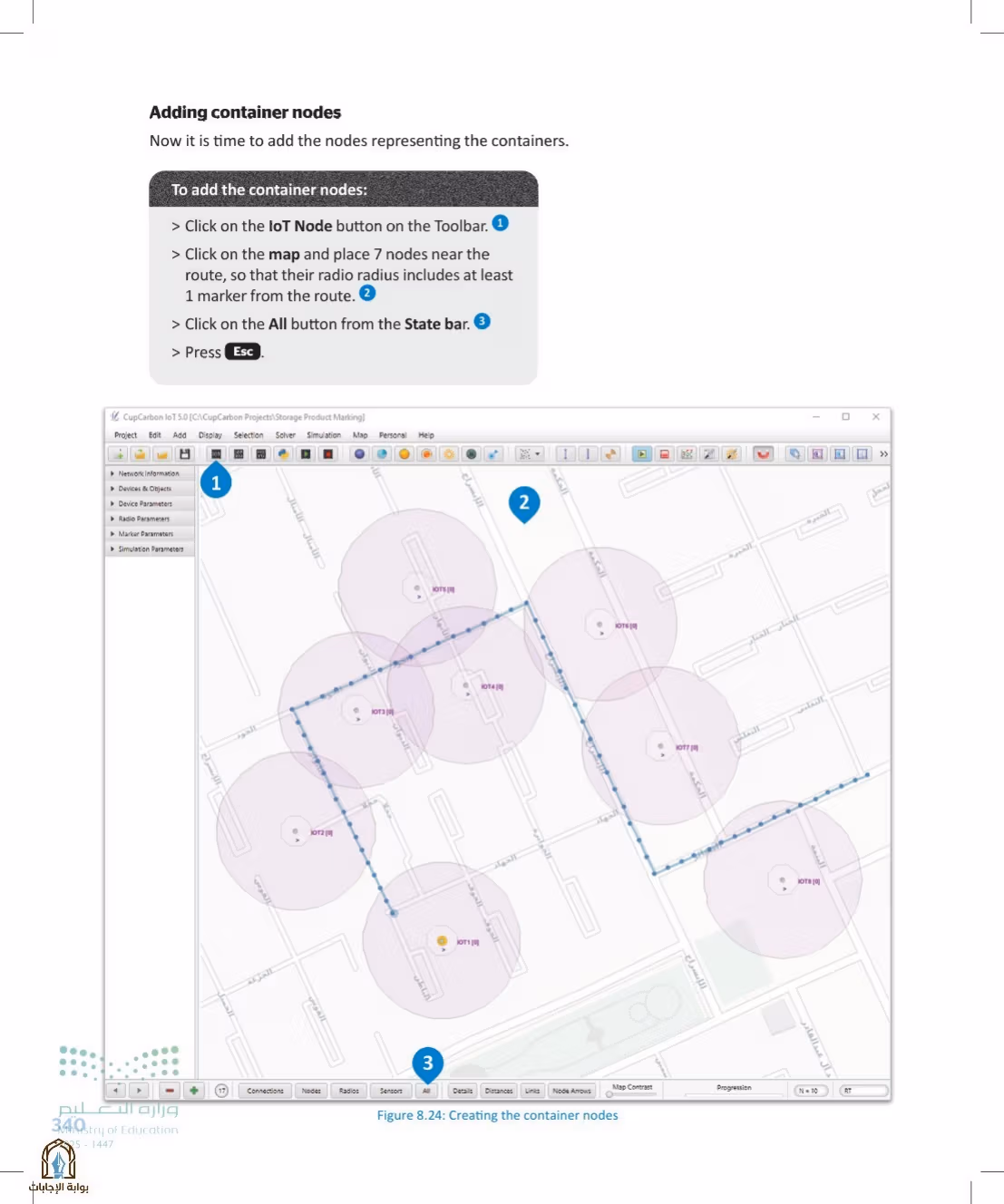This screenshot has height=1204, width=1004.
Task: Expand the Marker Parameters panel
Action: (150, 534)
